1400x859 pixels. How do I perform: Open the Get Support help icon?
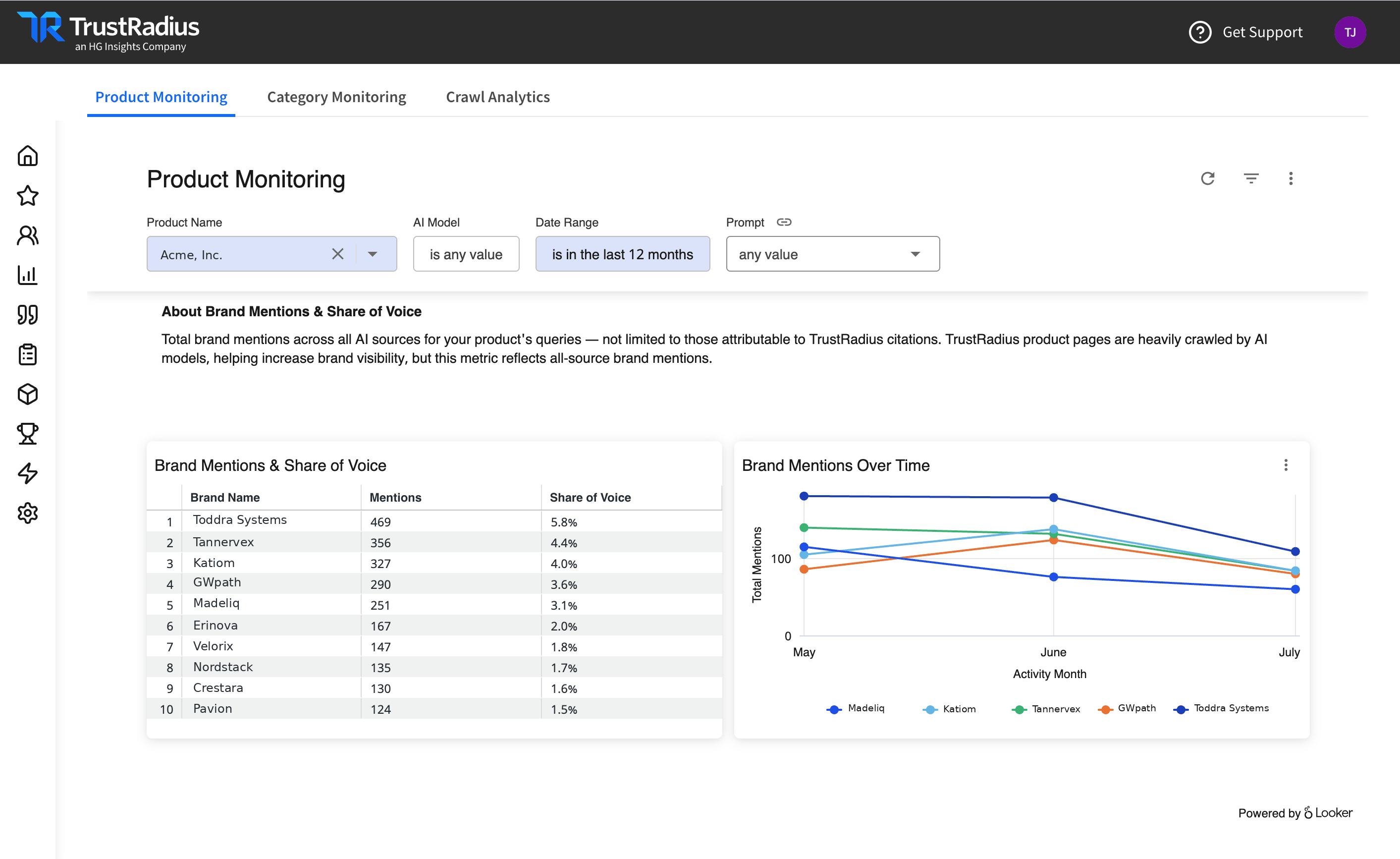click(1200, 32)
